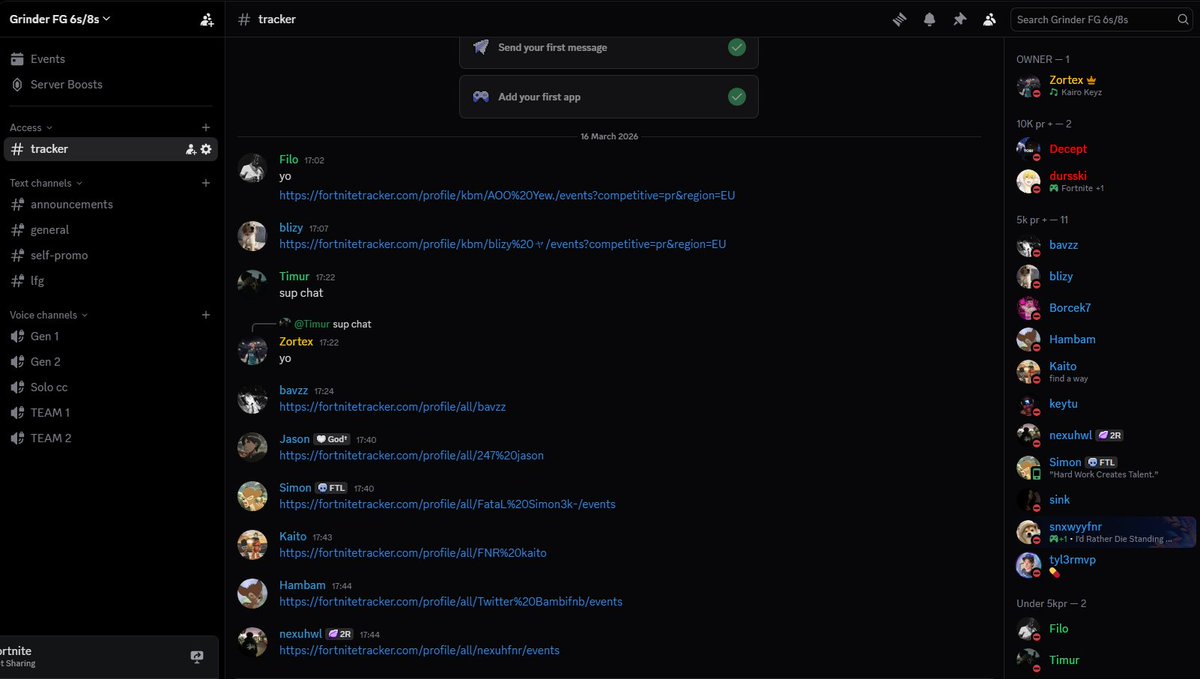Viewport: 1200px width, 679px height.
Task: Open notification settings bell icon
Action: click(x=929, y=19)
